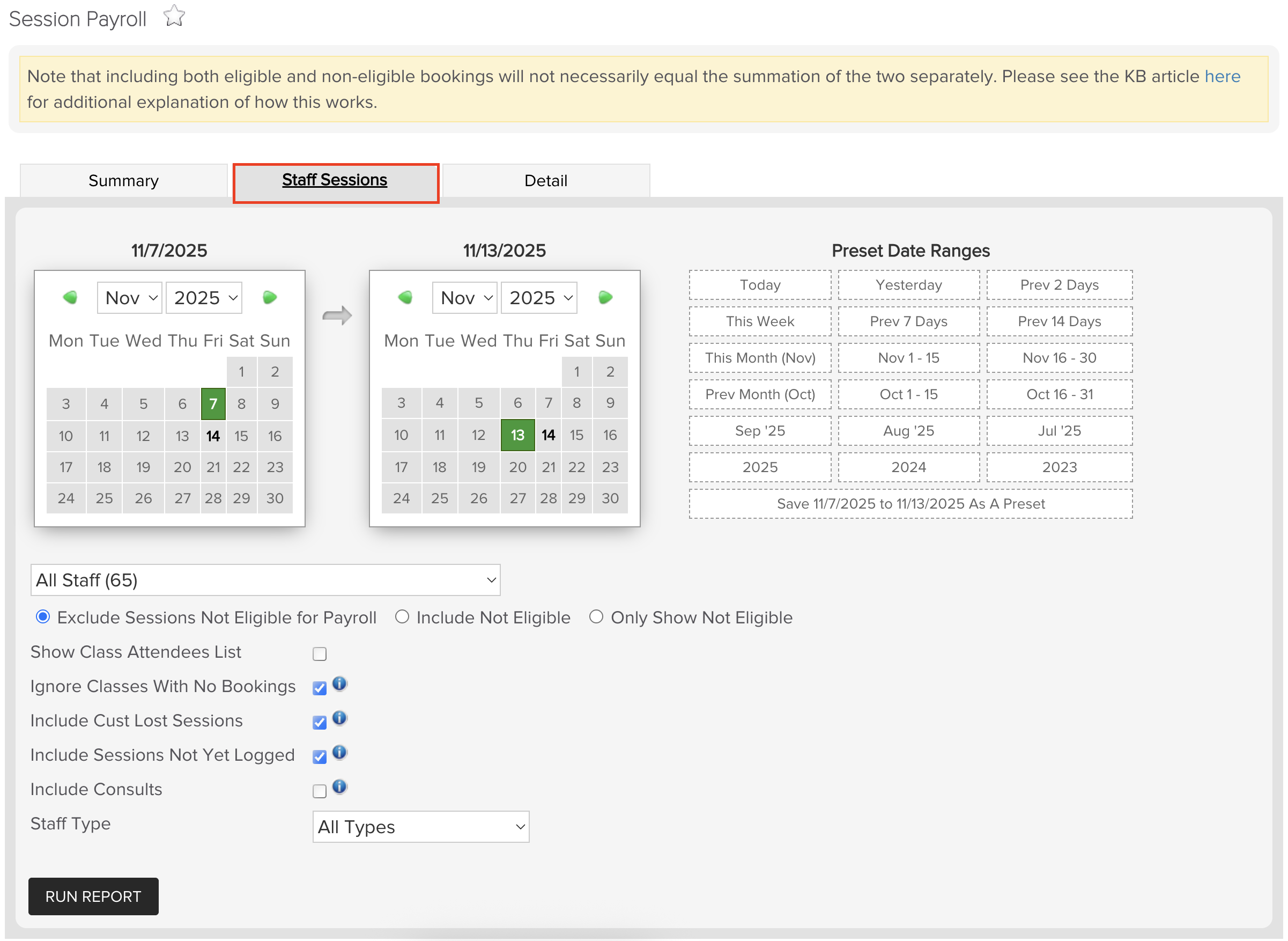
Task: Open info icon for Include Sessions Not Yet Logged
Action: 340,753
